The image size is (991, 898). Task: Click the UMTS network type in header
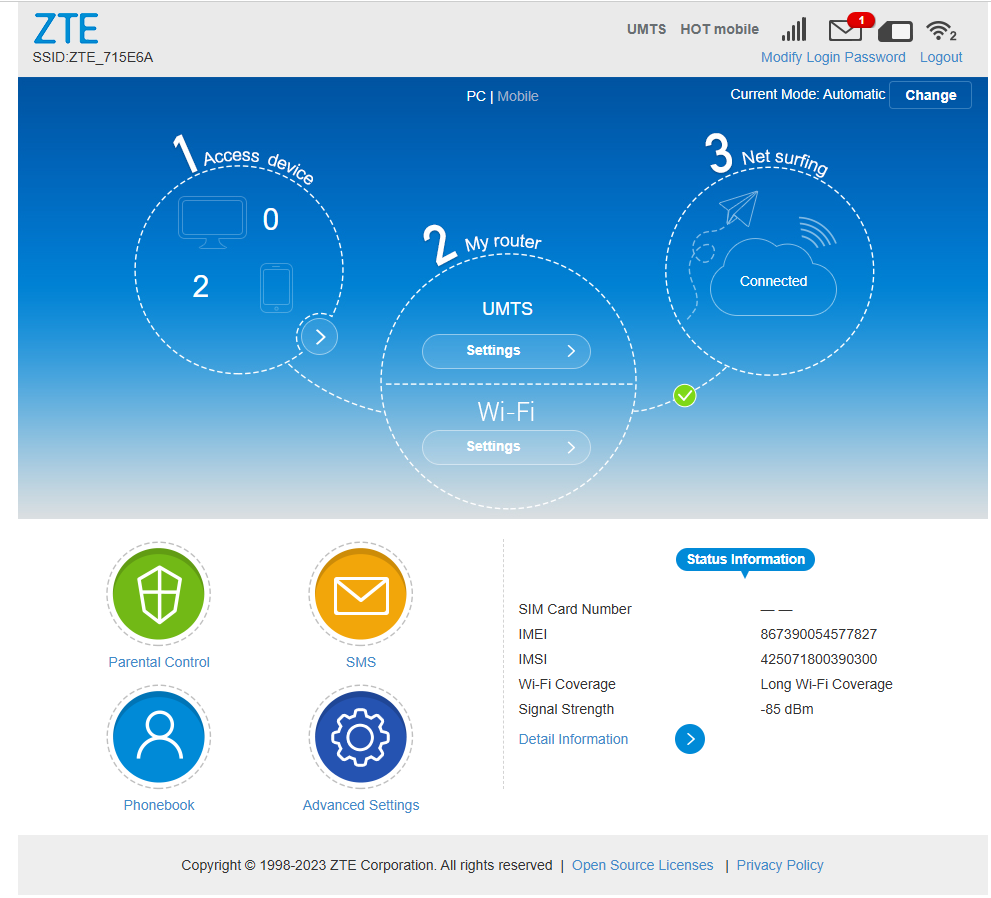pos(647,29)
